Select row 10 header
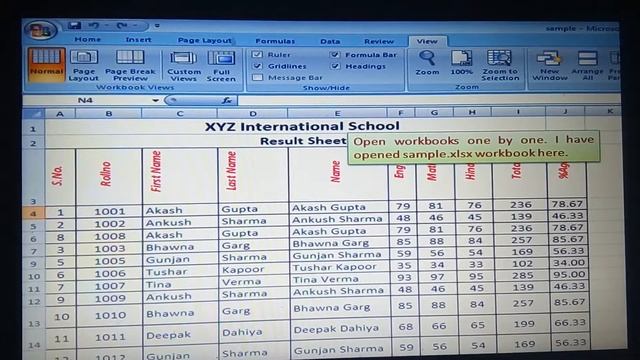 point(33,276)
